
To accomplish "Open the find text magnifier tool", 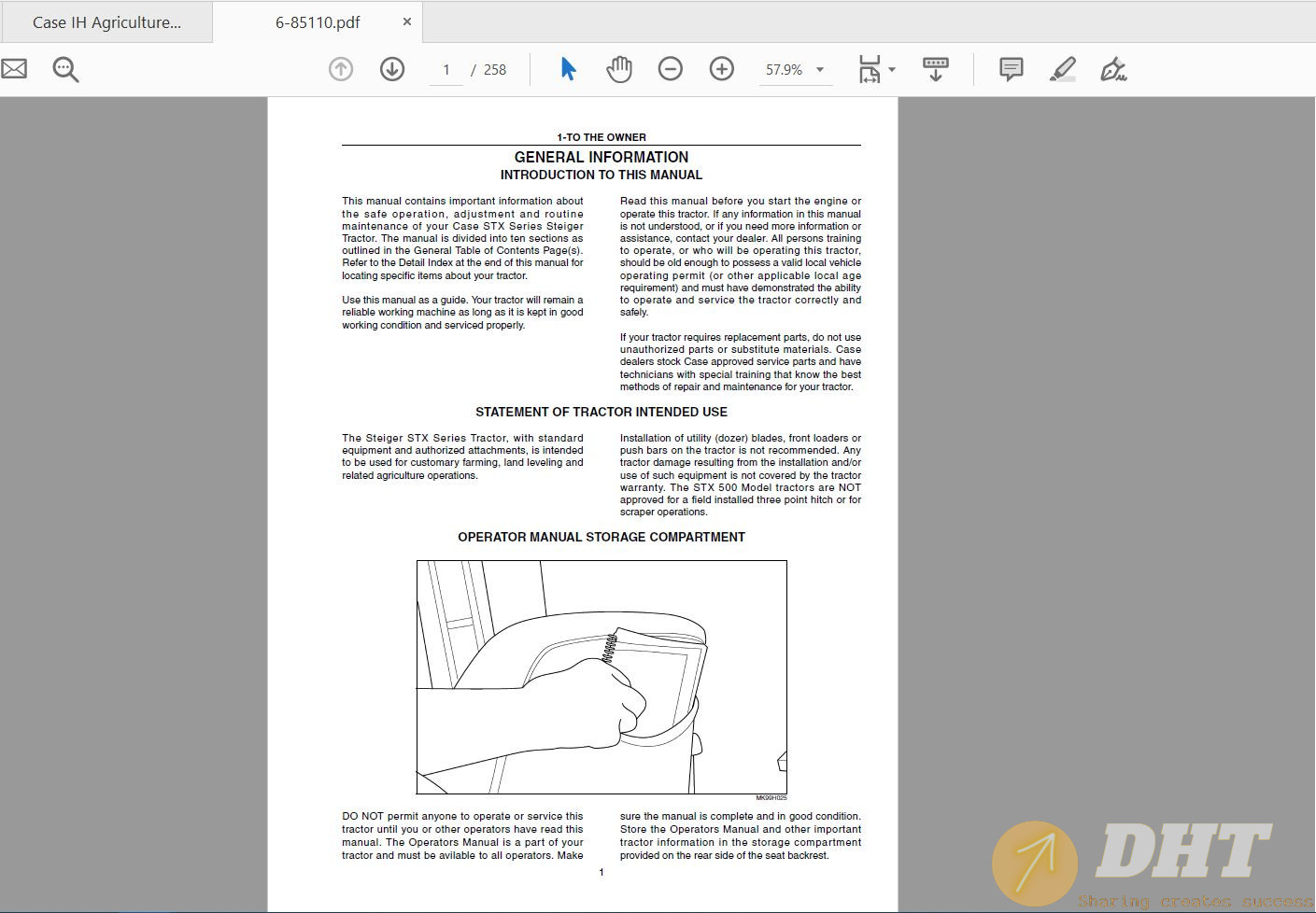I will (x=65, y=69).
